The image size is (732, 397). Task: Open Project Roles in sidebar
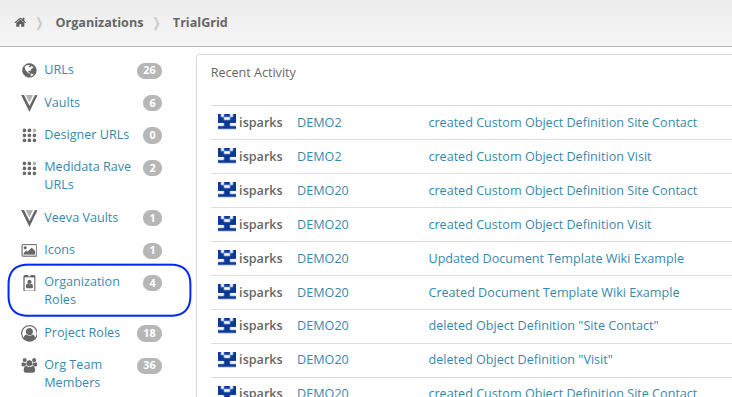(82, 333)
